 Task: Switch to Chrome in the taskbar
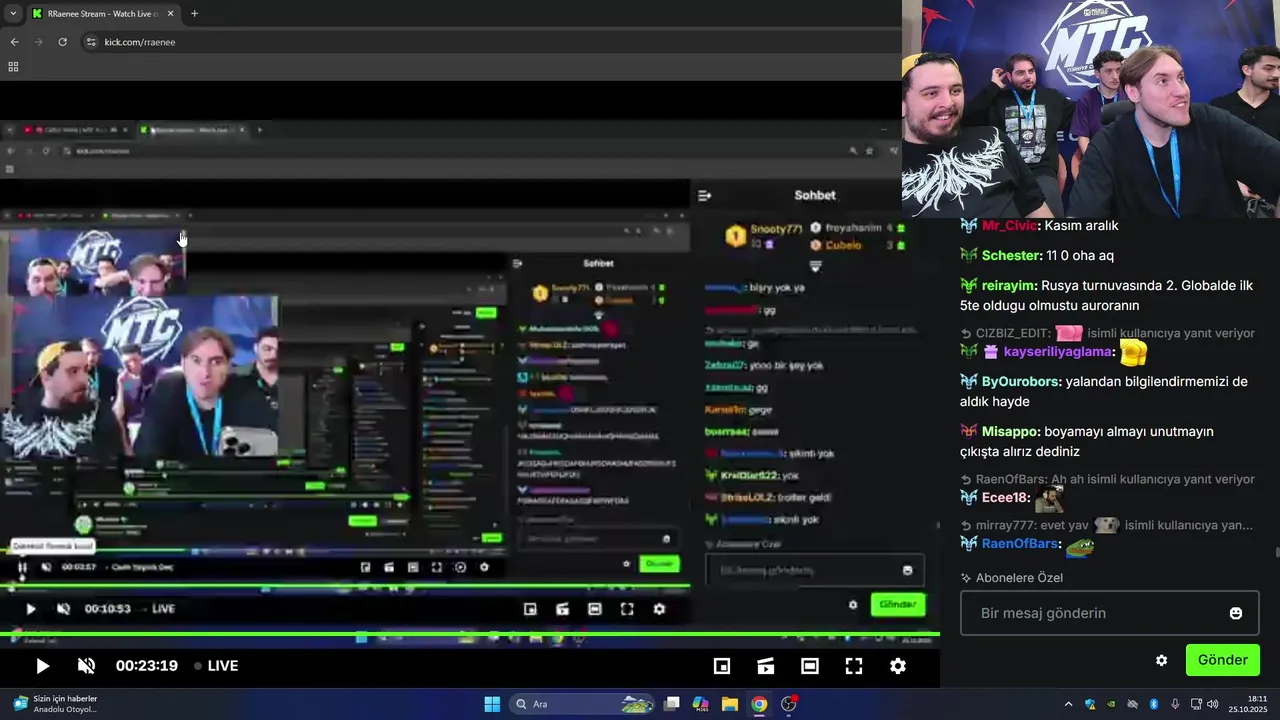[x=759, y=704]
